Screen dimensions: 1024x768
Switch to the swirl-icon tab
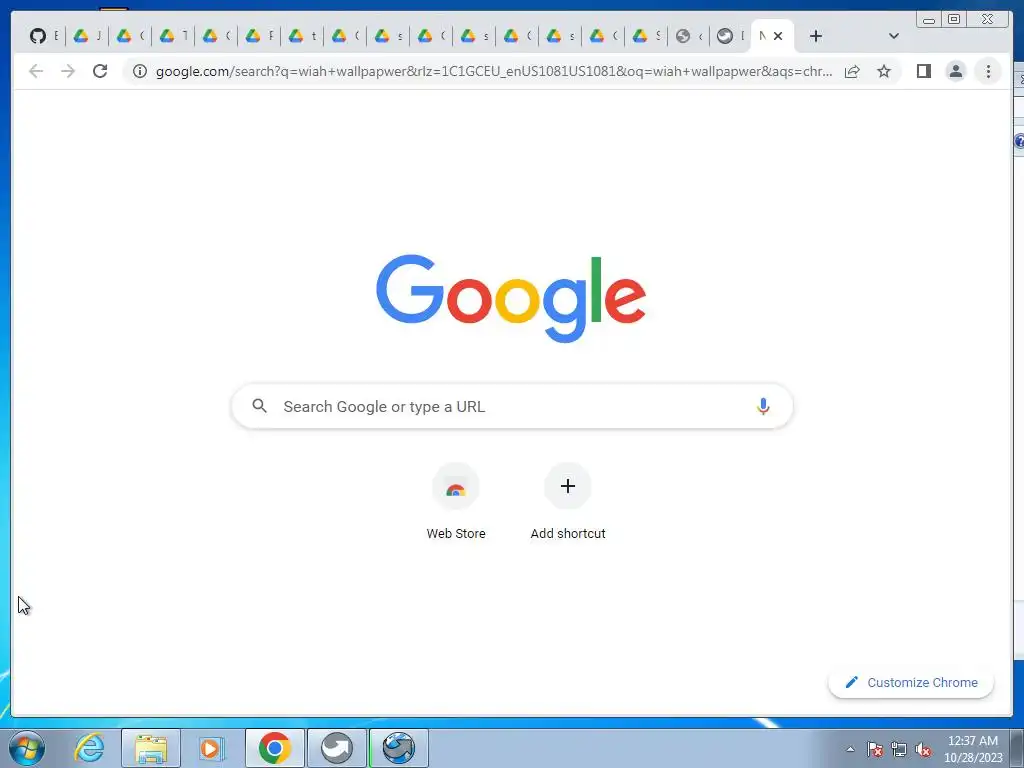coord(731,36)
